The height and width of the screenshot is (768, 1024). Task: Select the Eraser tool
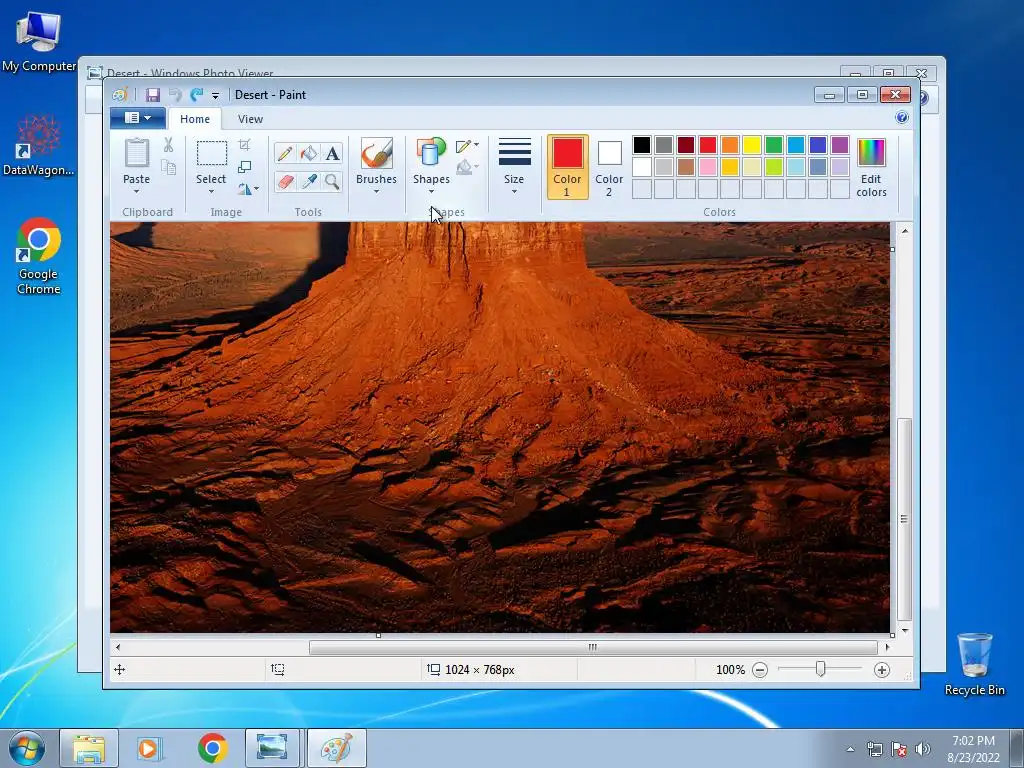coord(285,181)
